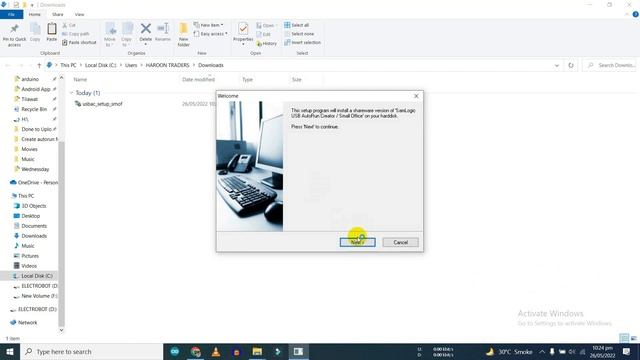
Task: Switch to the Home ribbon tab
Action: (x=35, y=14)
